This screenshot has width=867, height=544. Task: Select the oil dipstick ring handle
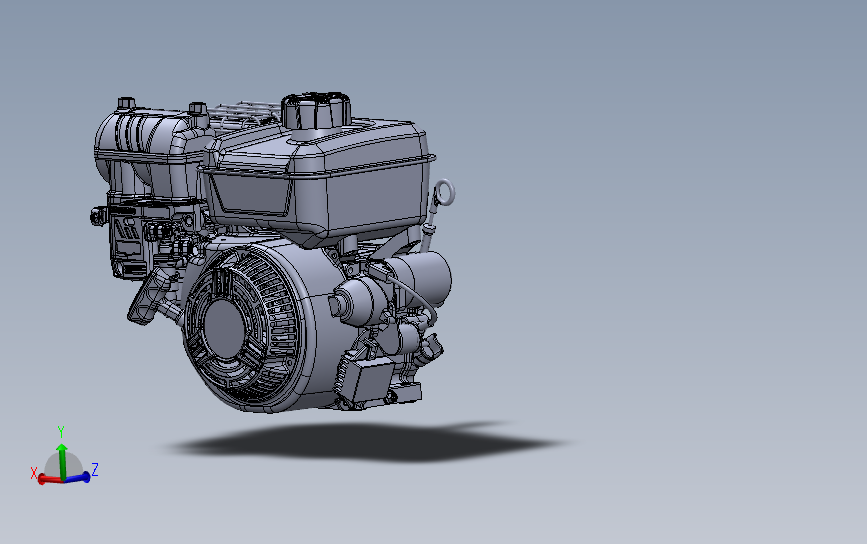click(x=444, y=193)
